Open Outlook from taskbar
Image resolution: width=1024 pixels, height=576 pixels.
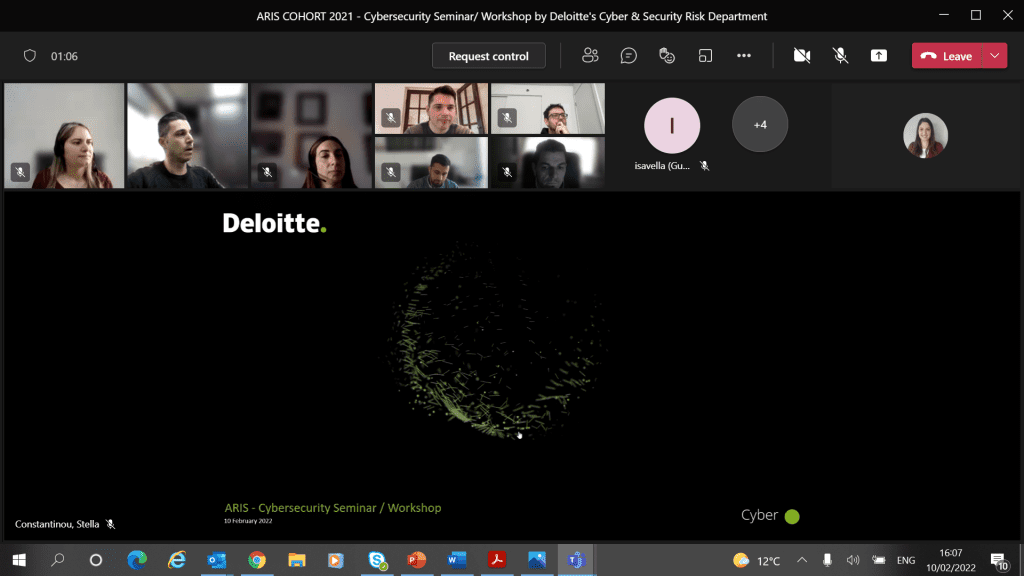pos(217,560)
